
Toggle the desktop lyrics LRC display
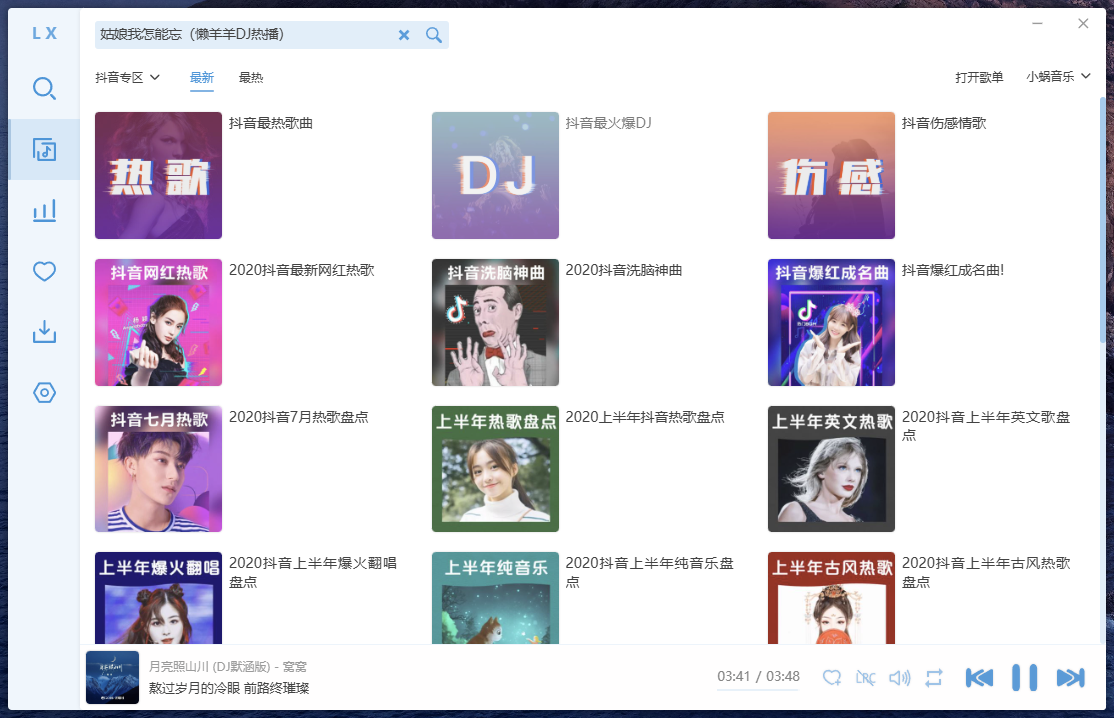click(x=866, y=678)
